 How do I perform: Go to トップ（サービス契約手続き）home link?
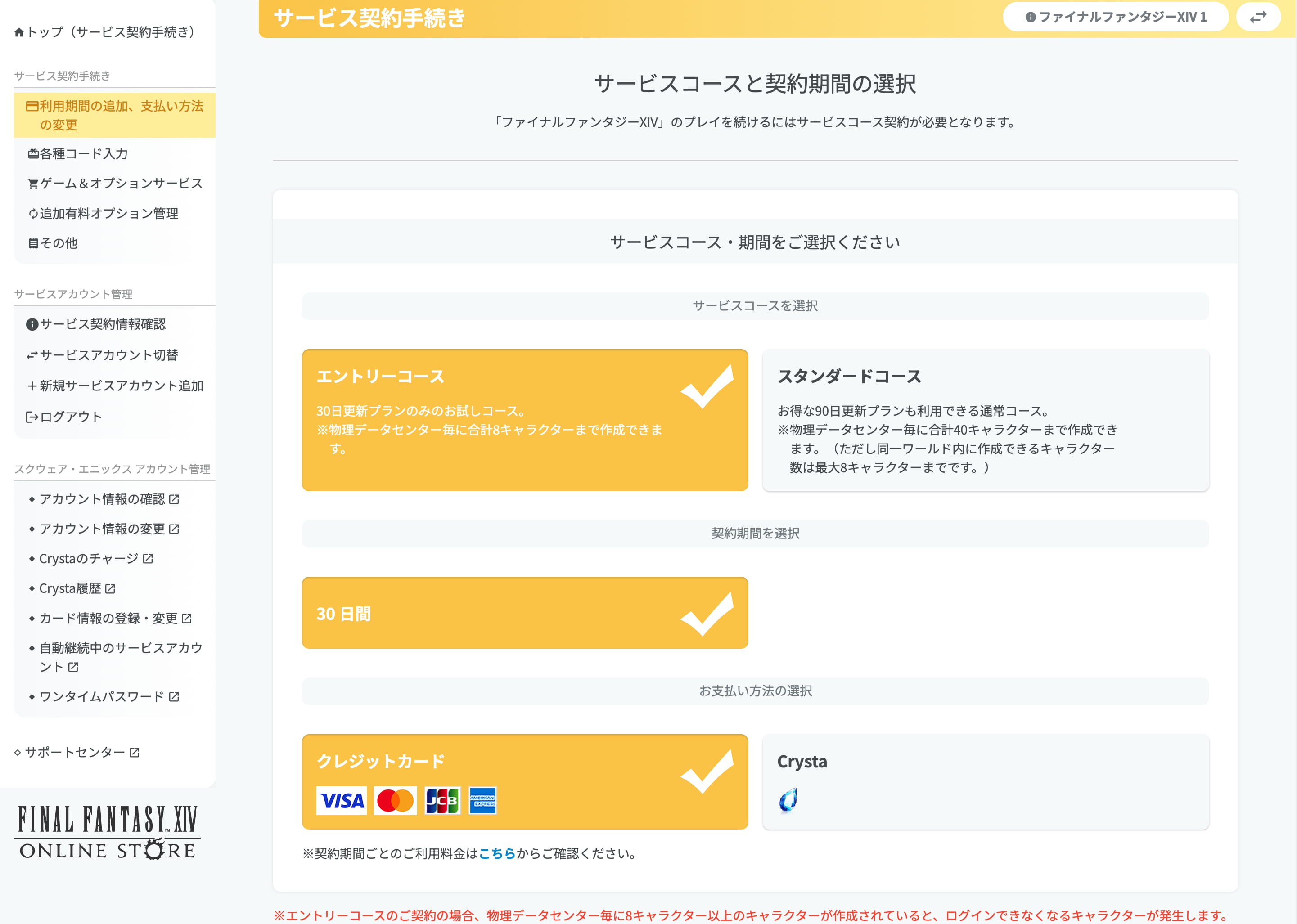tap(105, 32)
